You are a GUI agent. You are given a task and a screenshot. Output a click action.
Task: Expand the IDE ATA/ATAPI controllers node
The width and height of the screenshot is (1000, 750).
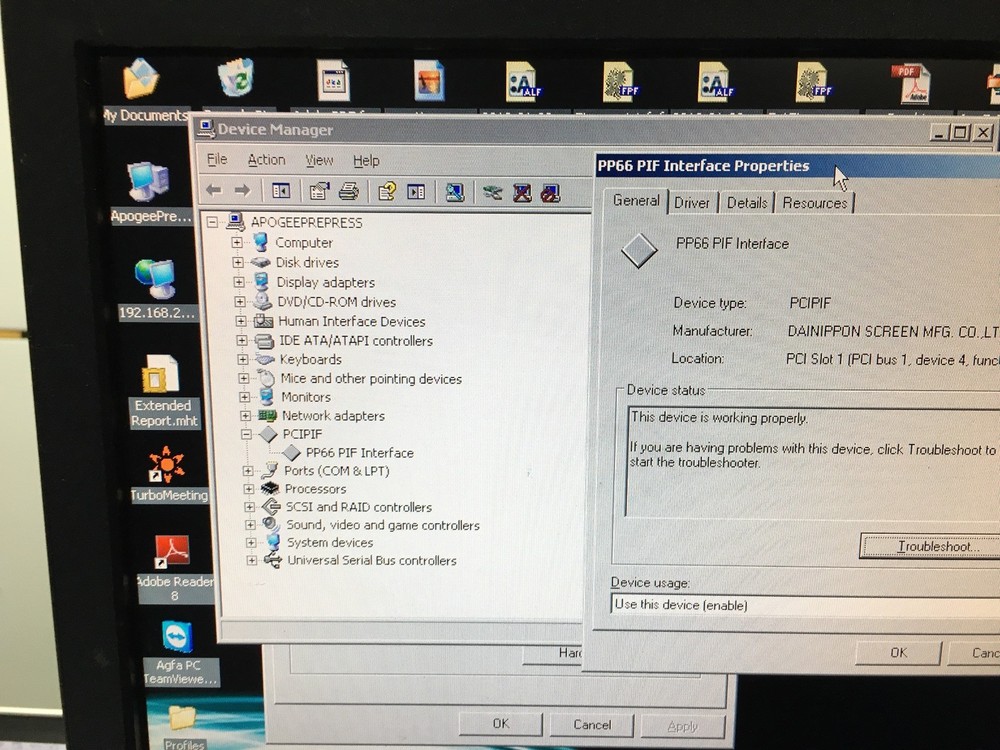(242, 341)
